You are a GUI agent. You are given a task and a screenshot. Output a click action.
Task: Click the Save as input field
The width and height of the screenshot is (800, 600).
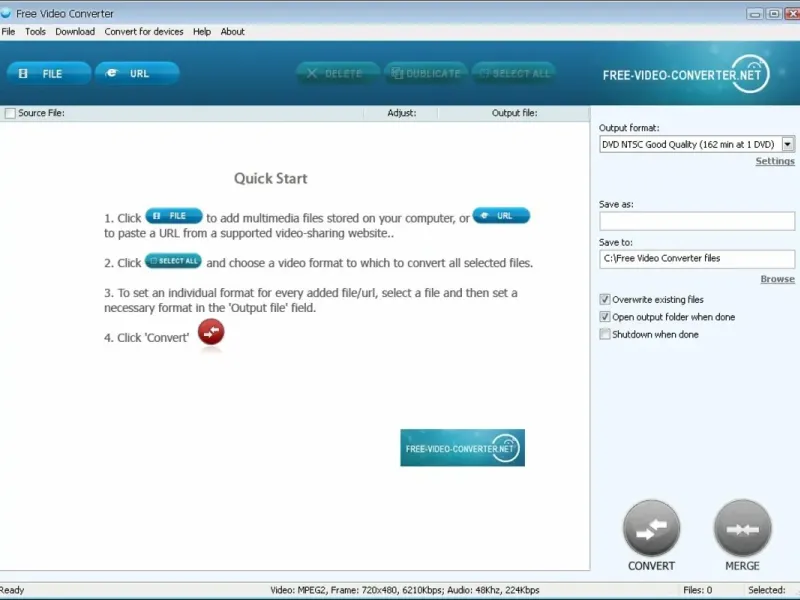click(697, 221)
